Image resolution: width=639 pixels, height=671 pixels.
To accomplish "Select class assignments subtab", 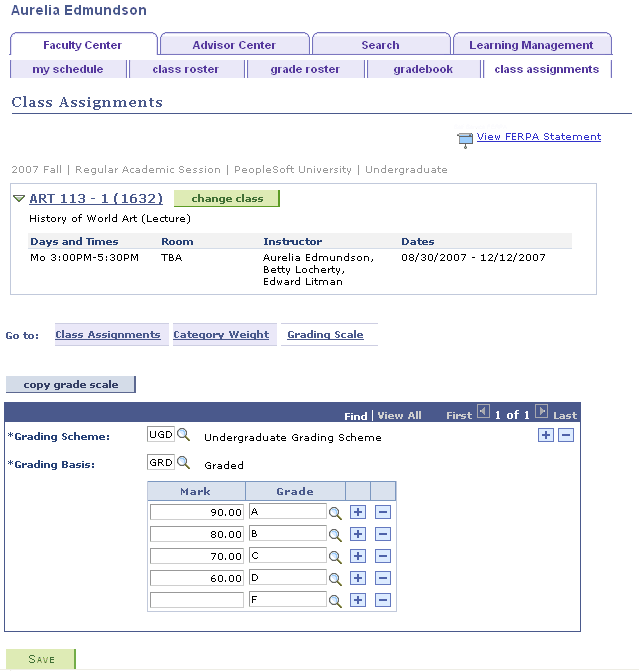I will 547,69.
